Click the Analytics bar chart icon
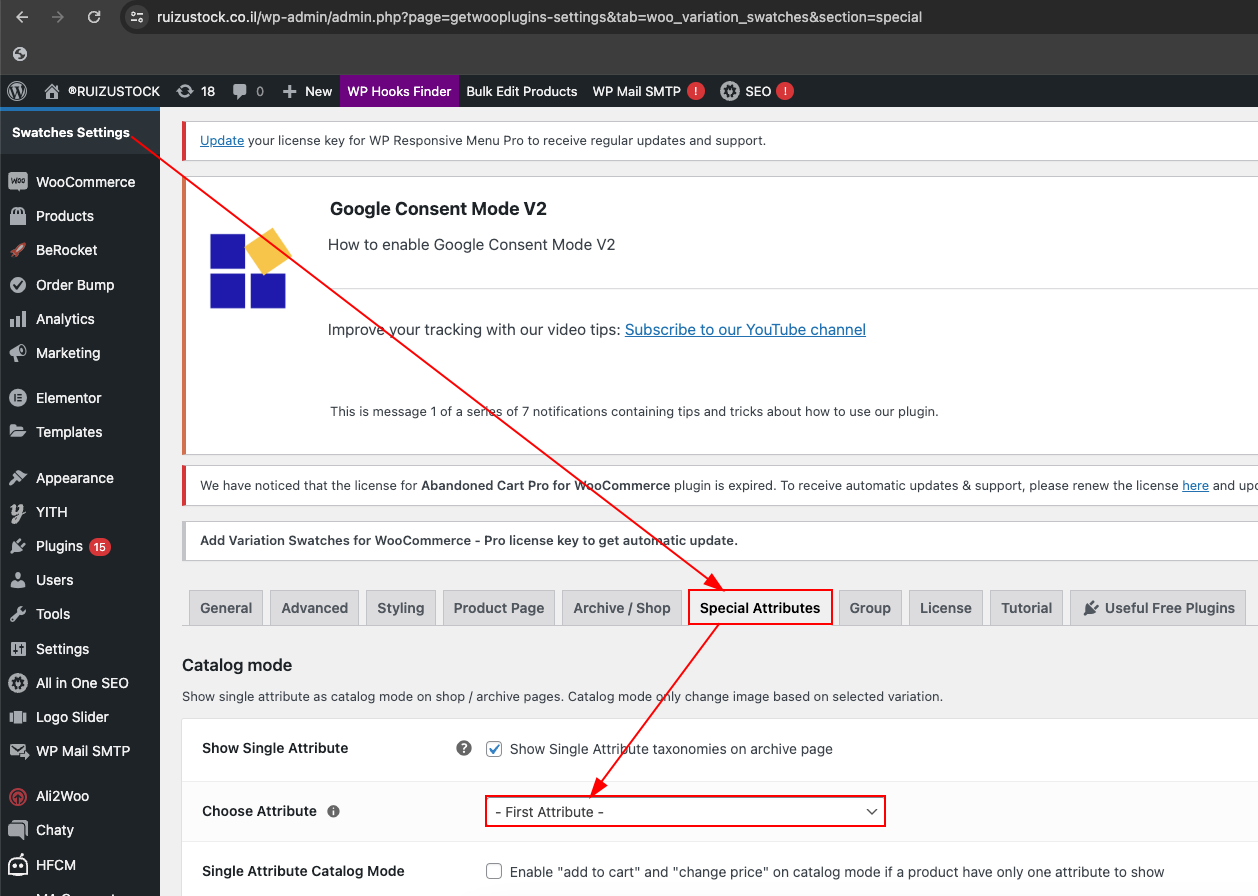This screenshot has width=1258, height=896. point(17,319)
